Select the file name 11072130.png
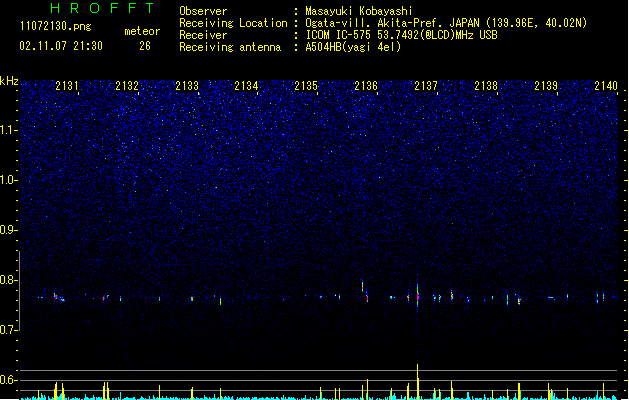The width and height of the screenshot is (629, 400). tap(56, 26)
